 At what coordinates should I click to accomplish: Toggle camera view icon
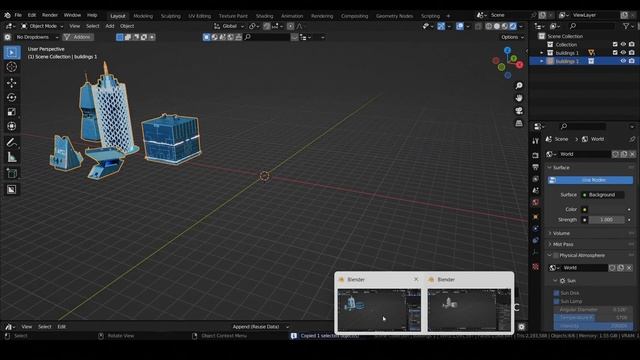pos(519,111)
